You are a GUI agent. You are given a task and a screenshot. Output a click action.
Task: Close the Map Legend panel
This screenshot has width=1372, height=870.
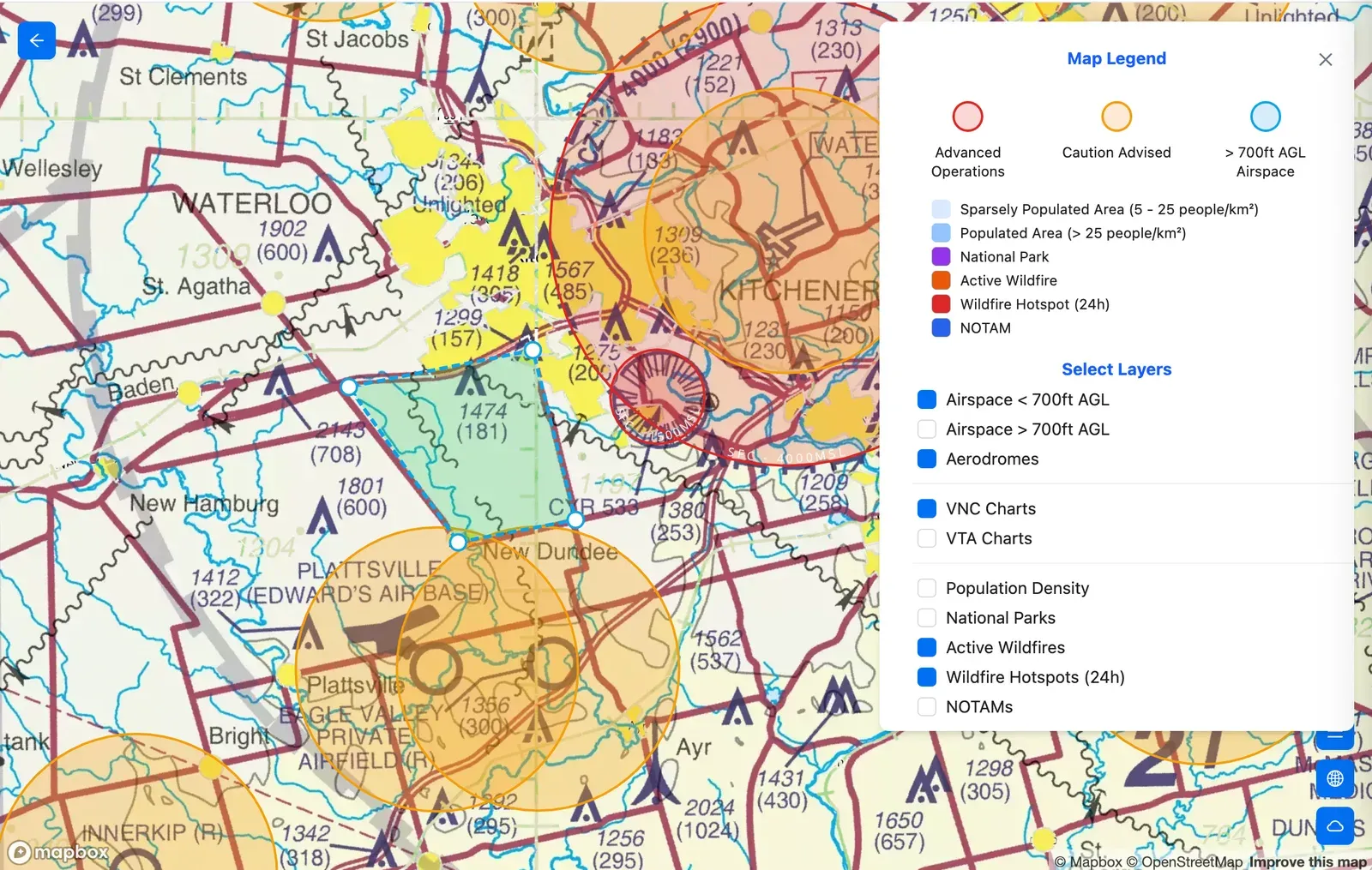pyautogui.click(x=1325, y=59)
